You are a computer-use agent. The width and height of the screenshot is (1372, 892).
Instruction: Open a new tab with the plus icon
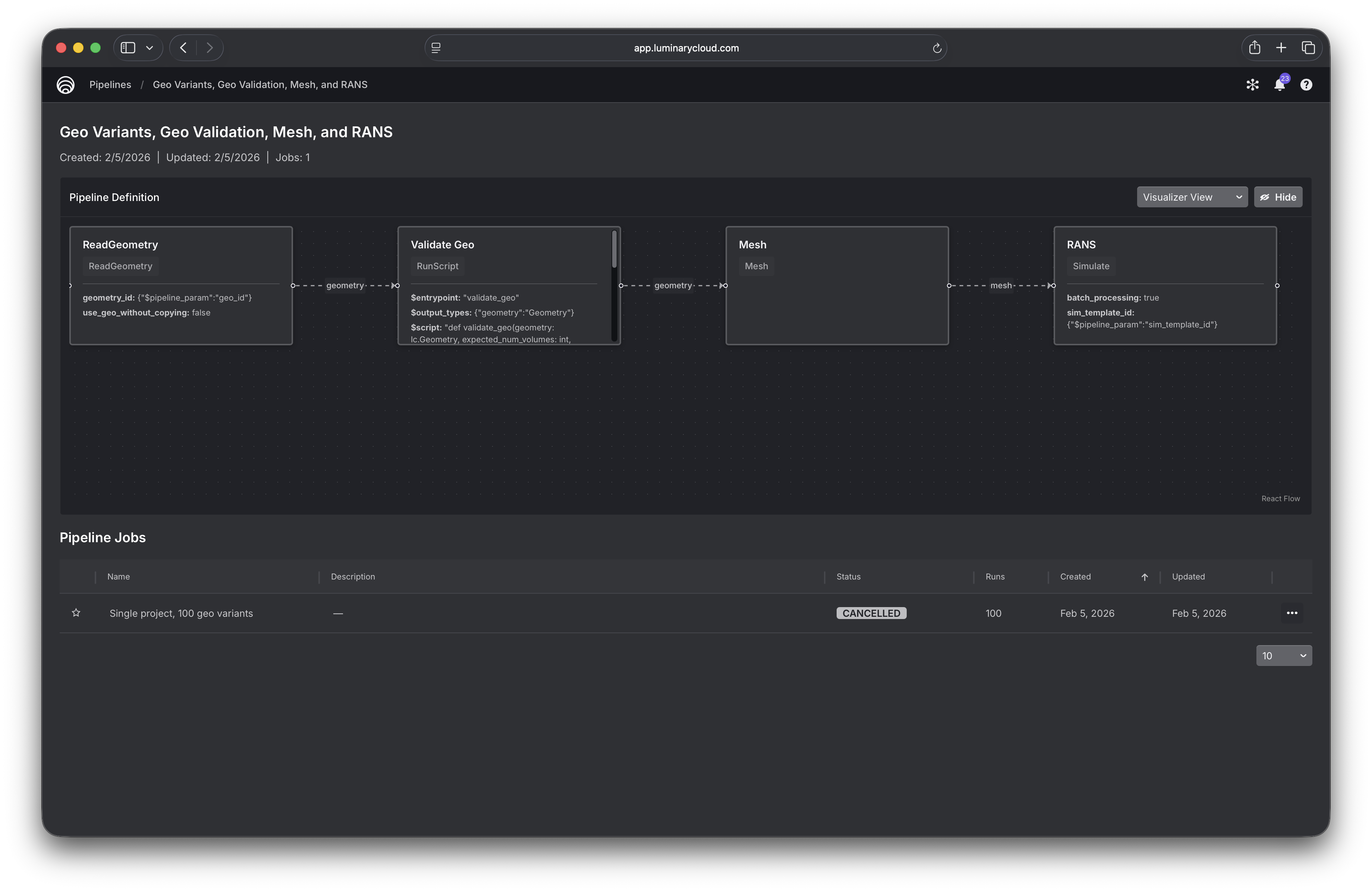1281,47
